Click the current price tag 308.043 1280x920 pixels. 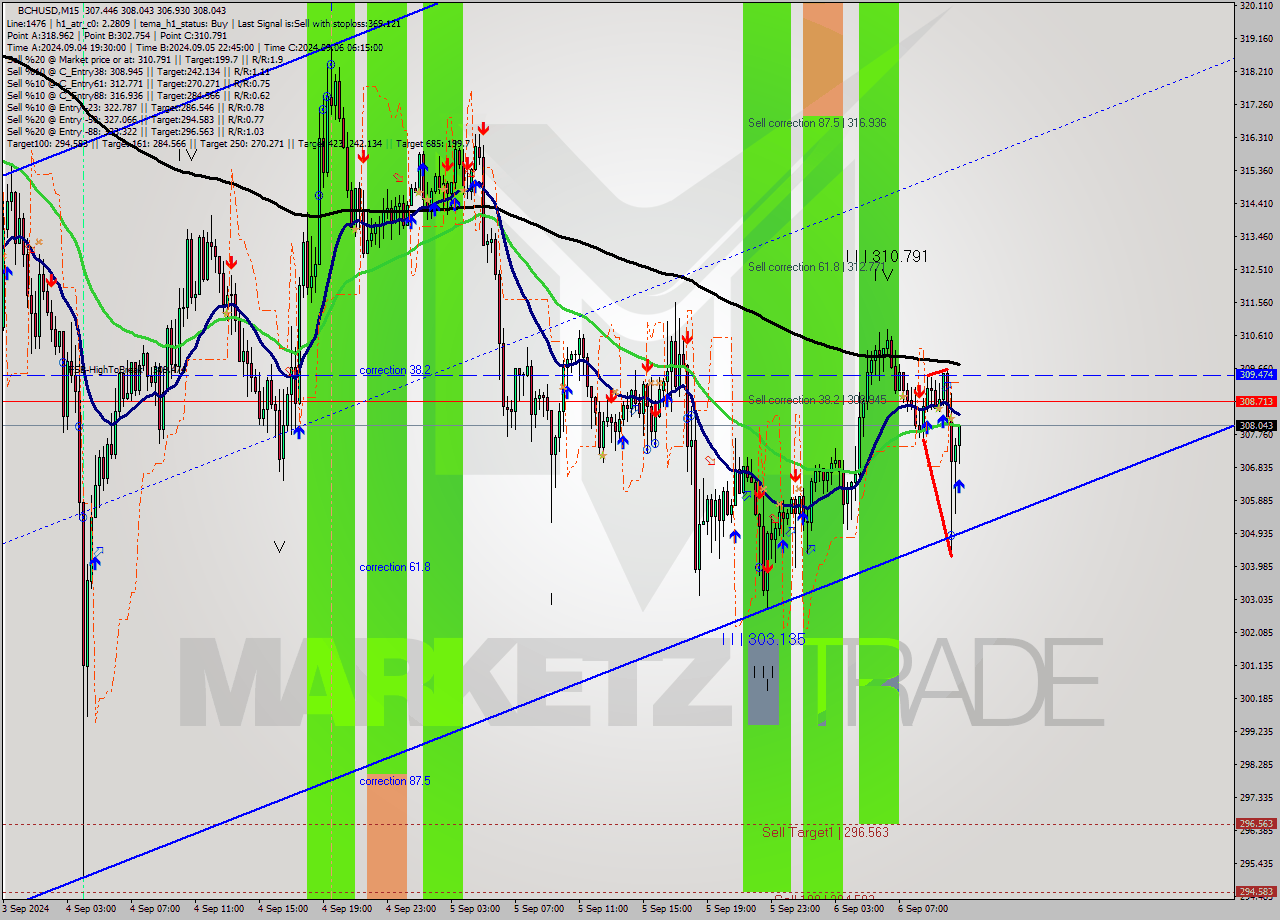click(x=1255, y=425)
